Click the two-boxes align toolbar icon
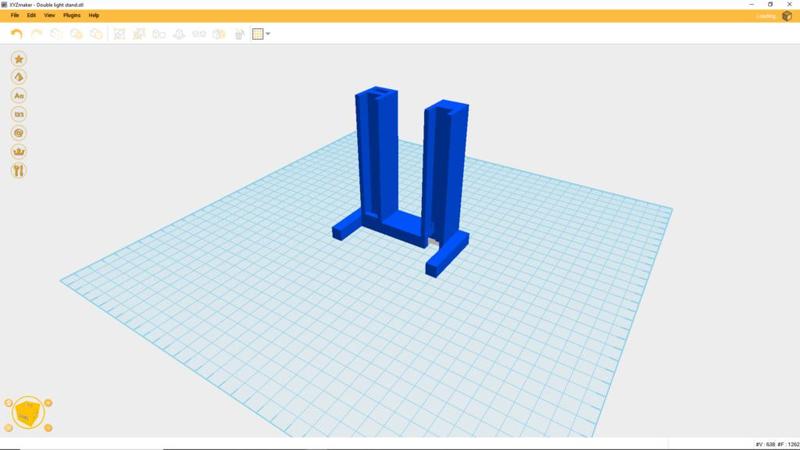The image size is (800, 450). coord(159,34)
